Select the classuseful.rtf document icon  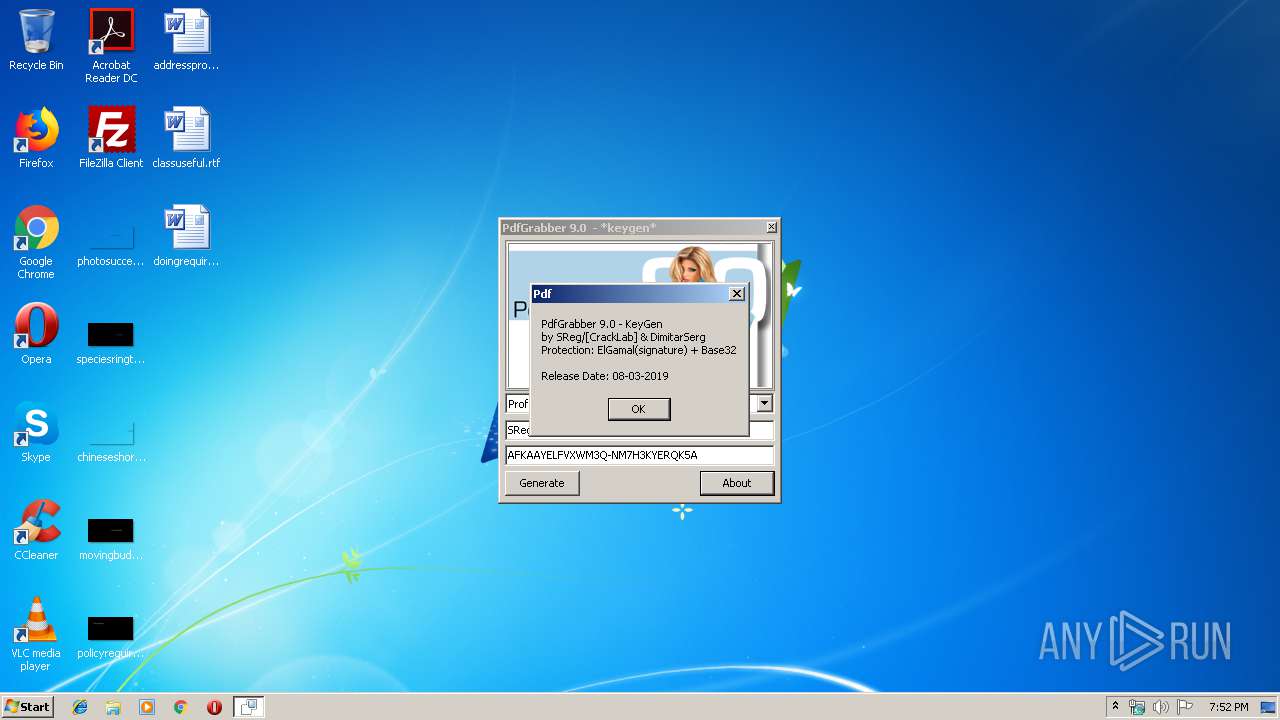[x=186, y=138]
